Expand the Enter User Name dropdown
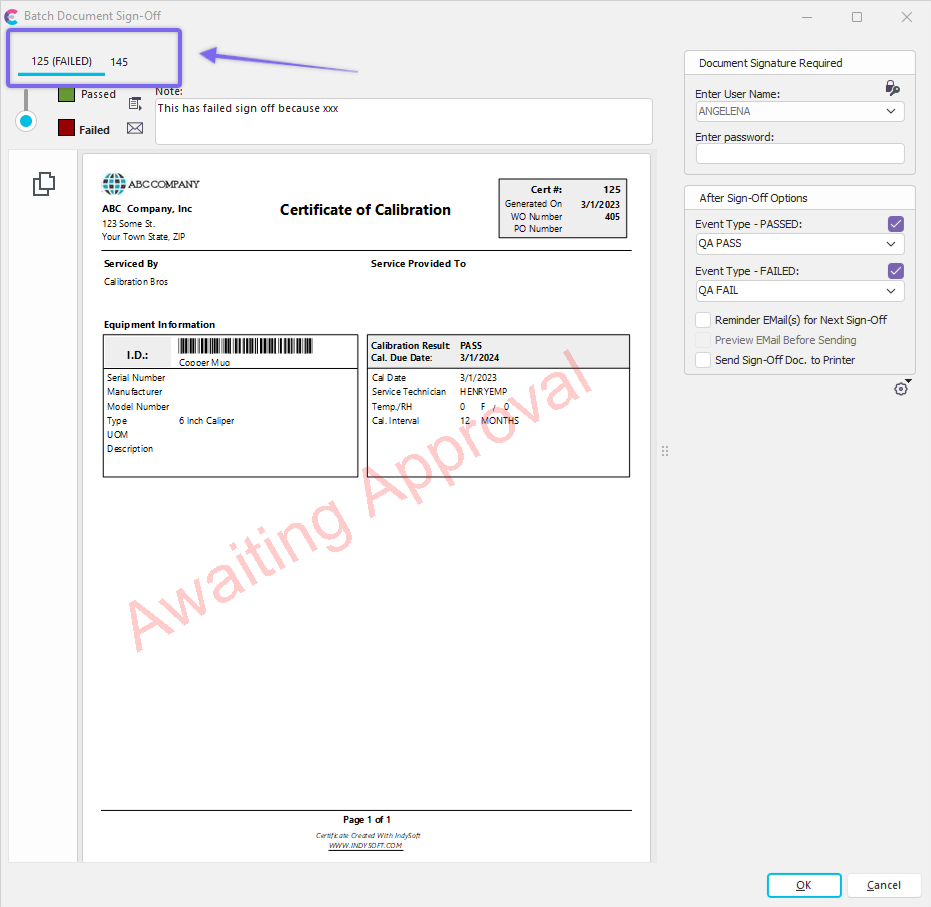This screenshot has height=907, width=931. click(x=891, y=112)
